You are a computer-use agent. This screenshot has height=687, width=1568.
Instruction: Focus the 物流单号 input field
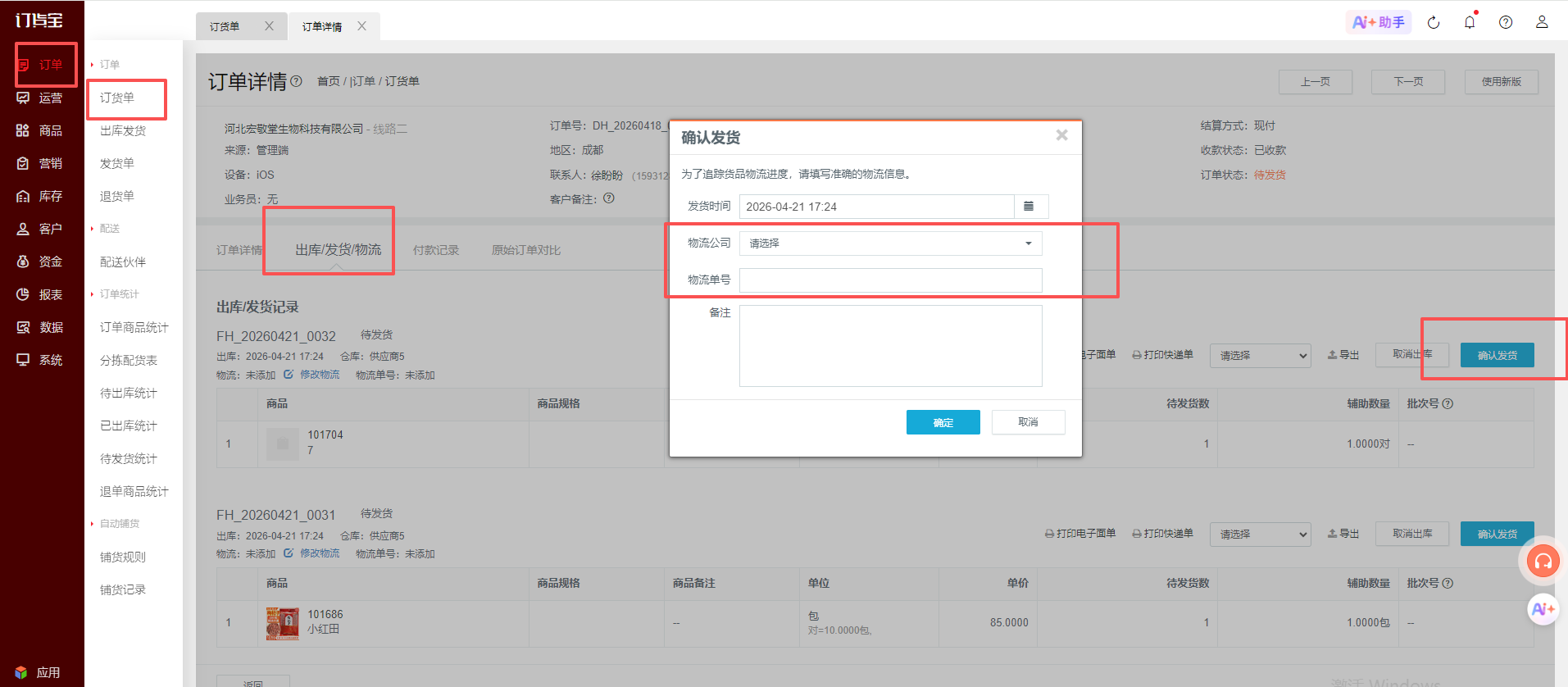coord(891,280)
